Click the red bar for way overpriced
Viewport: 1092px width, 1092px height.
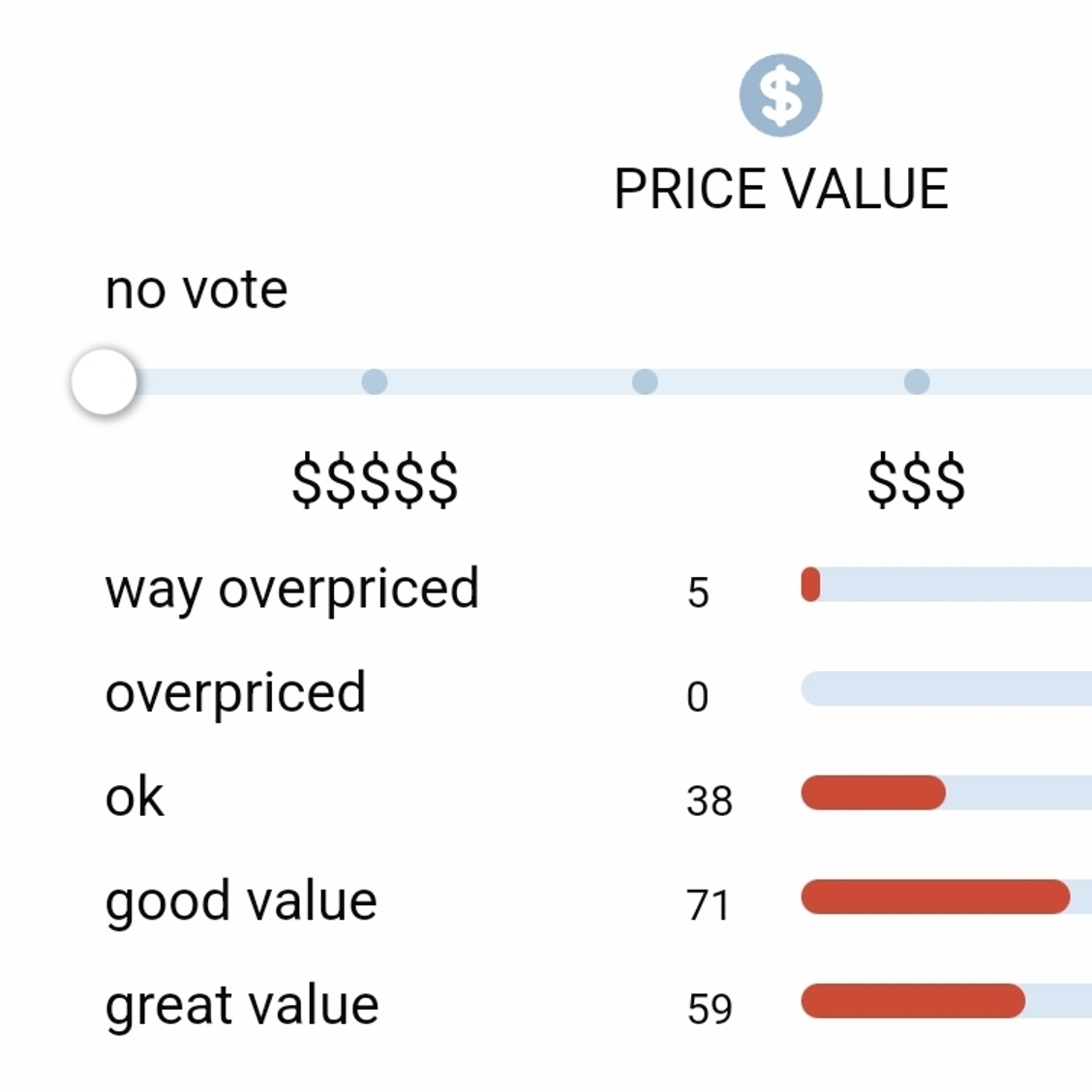(810, 585)
